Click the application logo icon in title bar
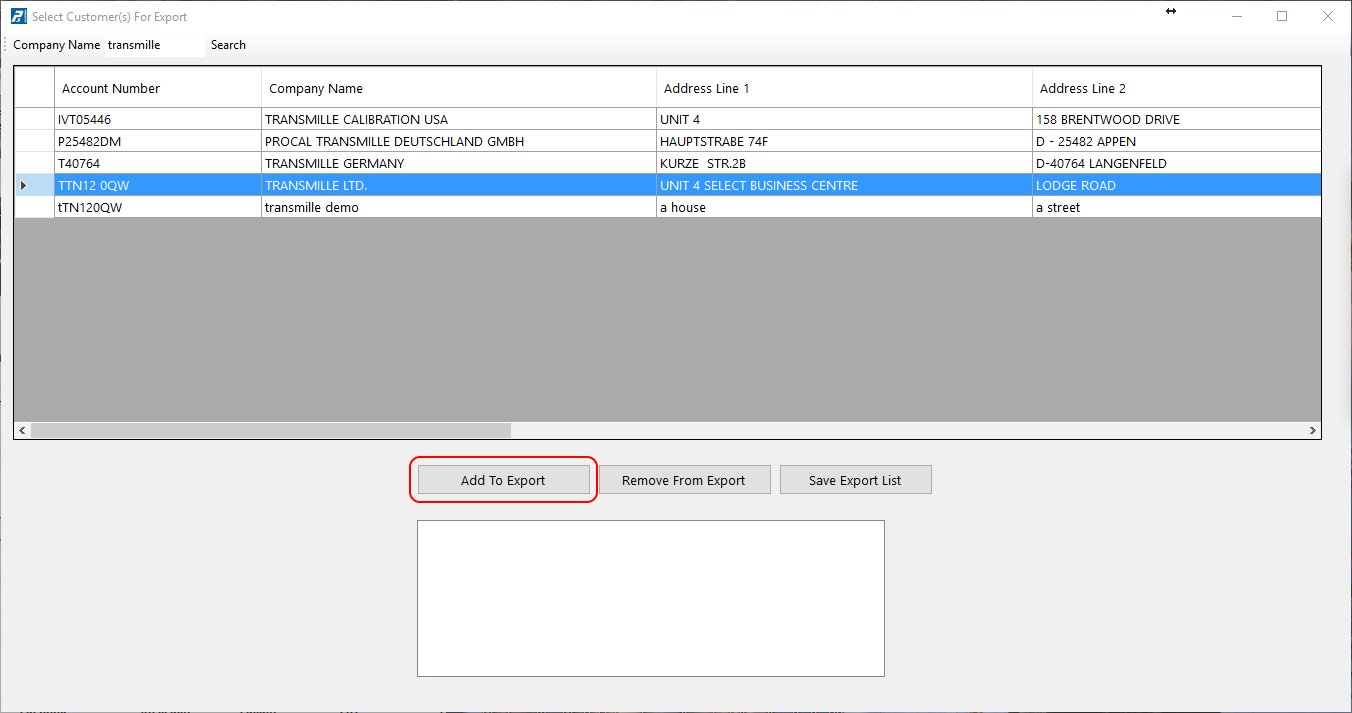 tap(17, 16)
